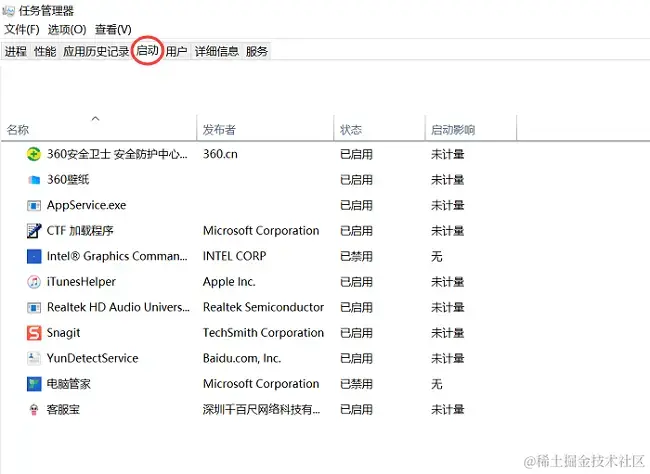Click the 电脑管家 icon
Screen dimensions: 650x474
pyautogui.click(x=34, y=384)
